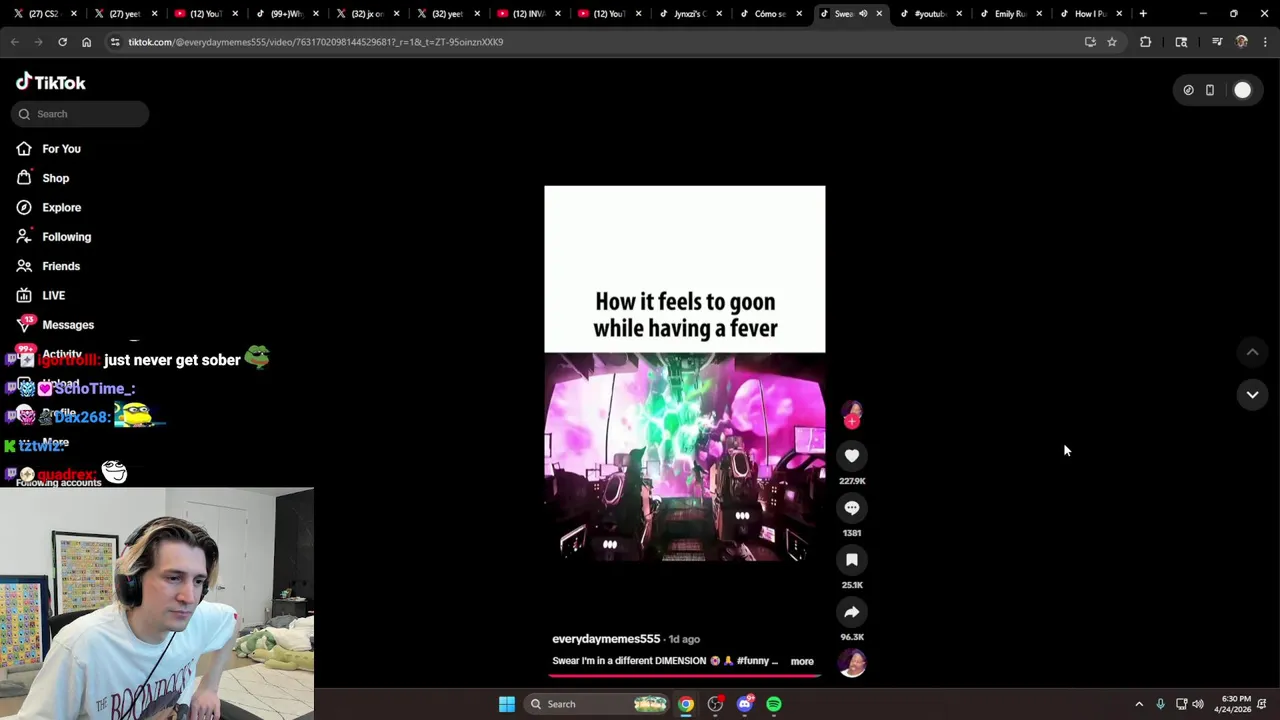Image resolution: width=1280 pixels, height=720 pixels.
Task: Open Discord from the taskbar
Action: (745, 704)
